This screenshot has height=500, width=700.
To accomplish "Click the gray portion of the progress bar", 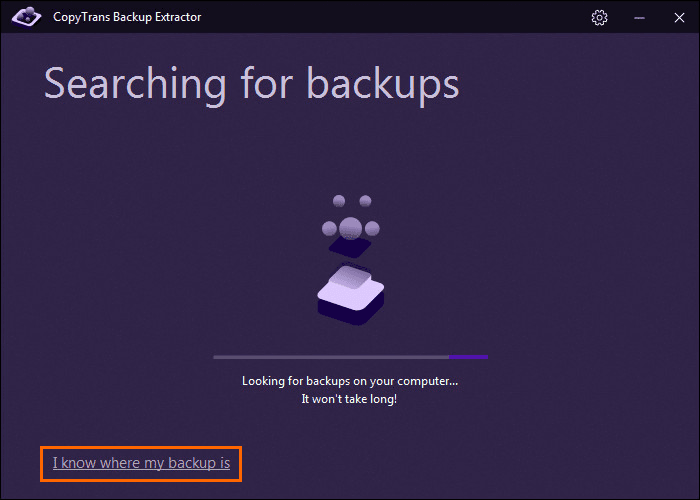I will coord(330,356).
